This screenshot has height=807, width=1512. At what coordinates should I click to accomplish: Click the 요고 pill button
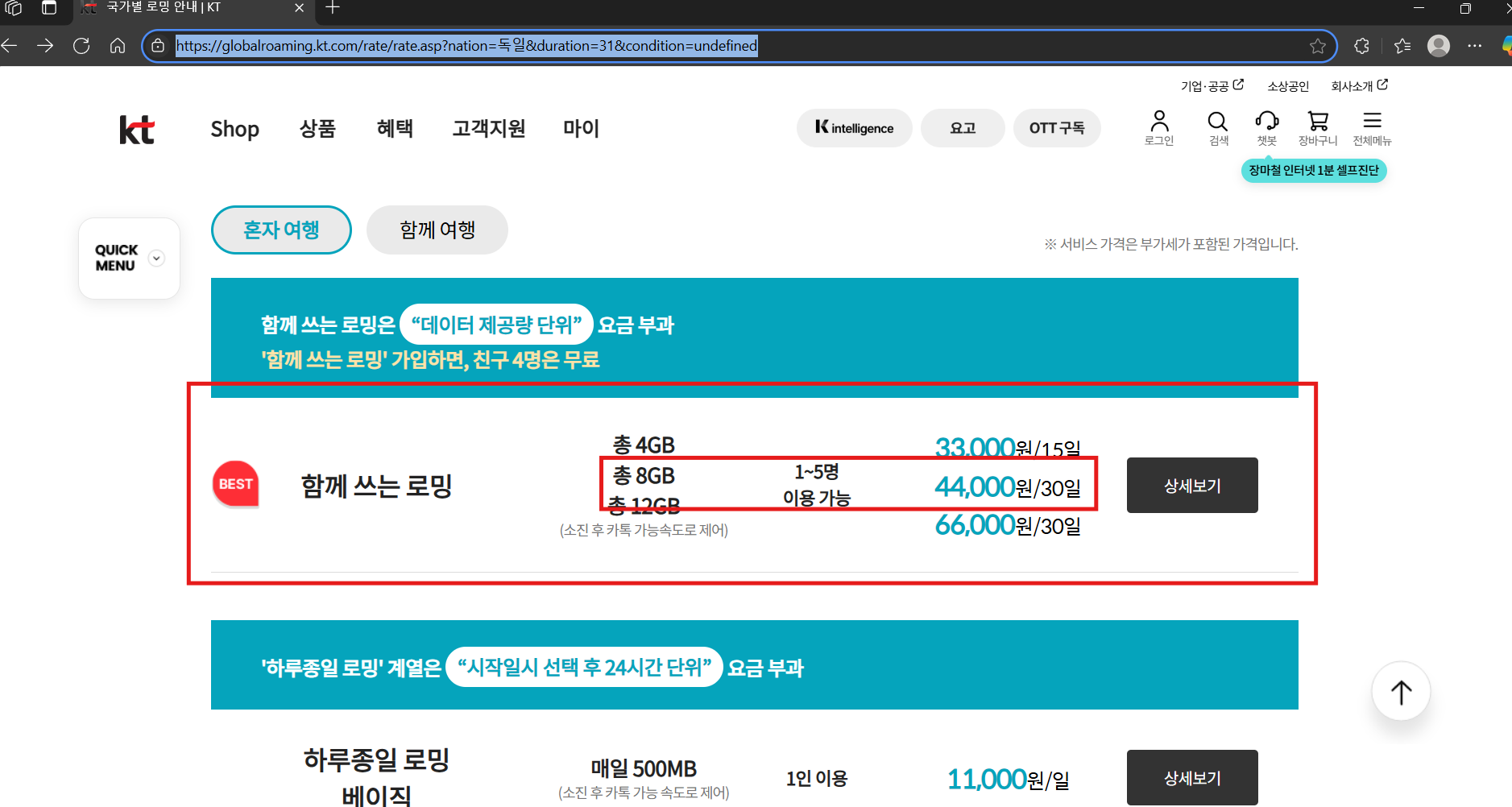click(963, 128)
